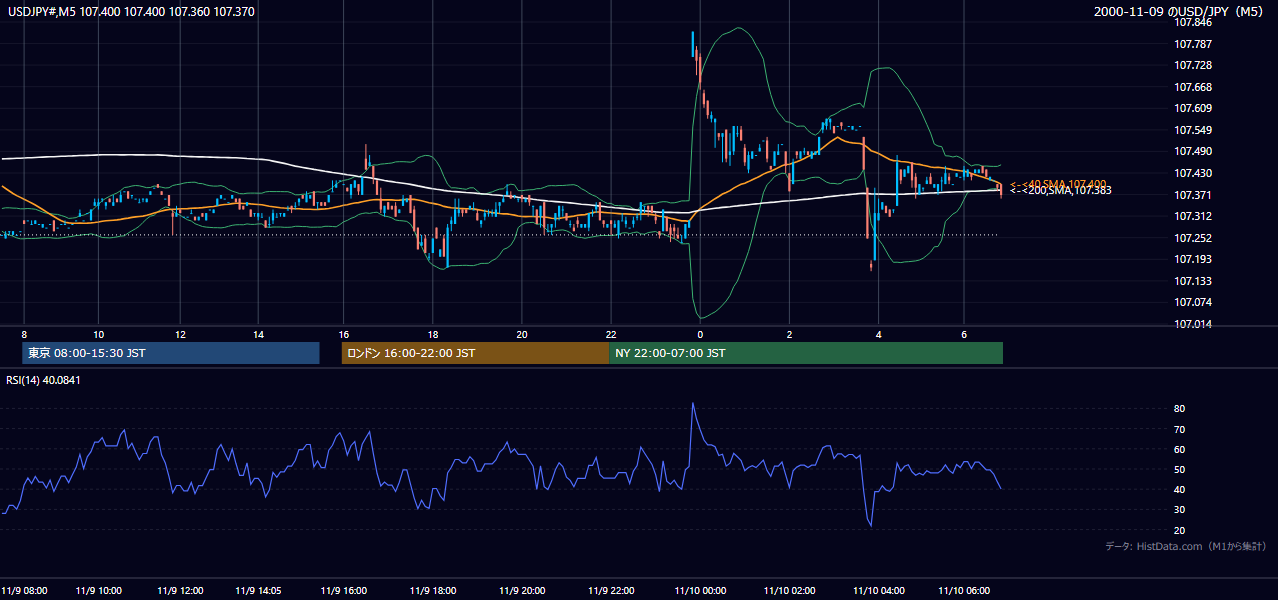This screenshot has width=1278, height=600.
Task: Click price level 107.787 on the axis
Action: point(1193,44)
